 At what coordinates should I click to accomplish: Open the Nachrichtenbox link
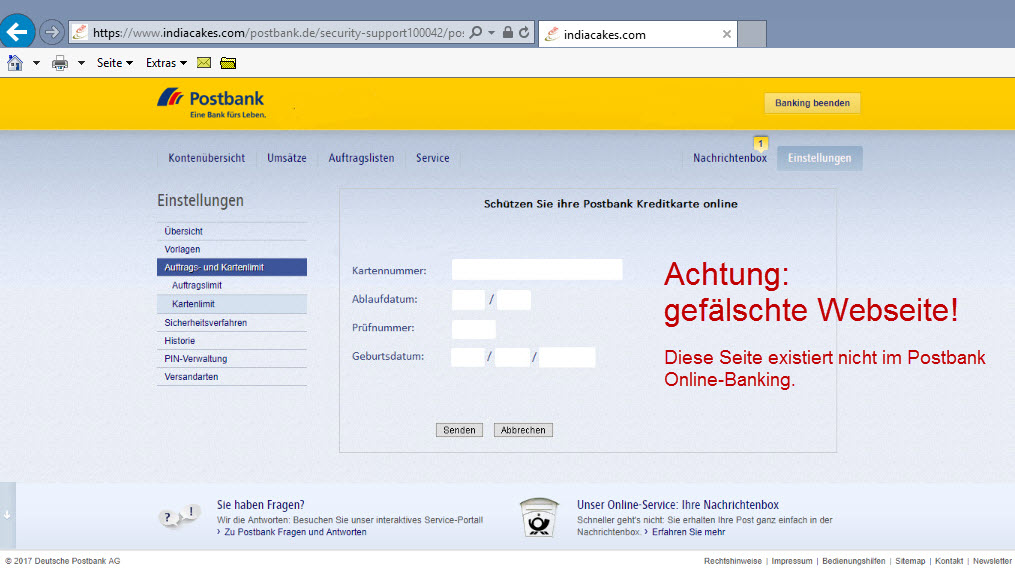pyautogui.click(x=730, y=158)
